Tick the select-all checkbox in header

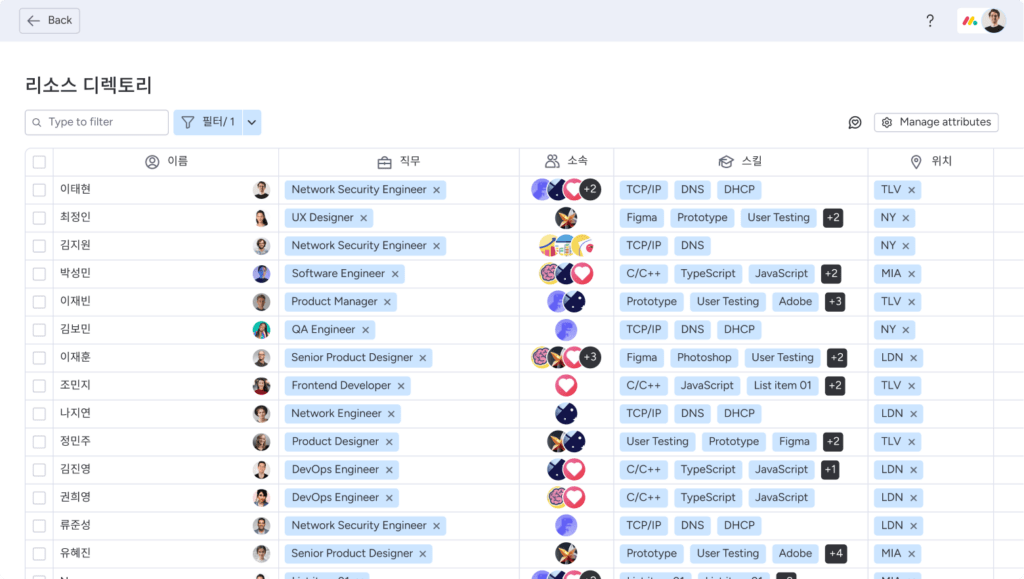coord(39,162)
